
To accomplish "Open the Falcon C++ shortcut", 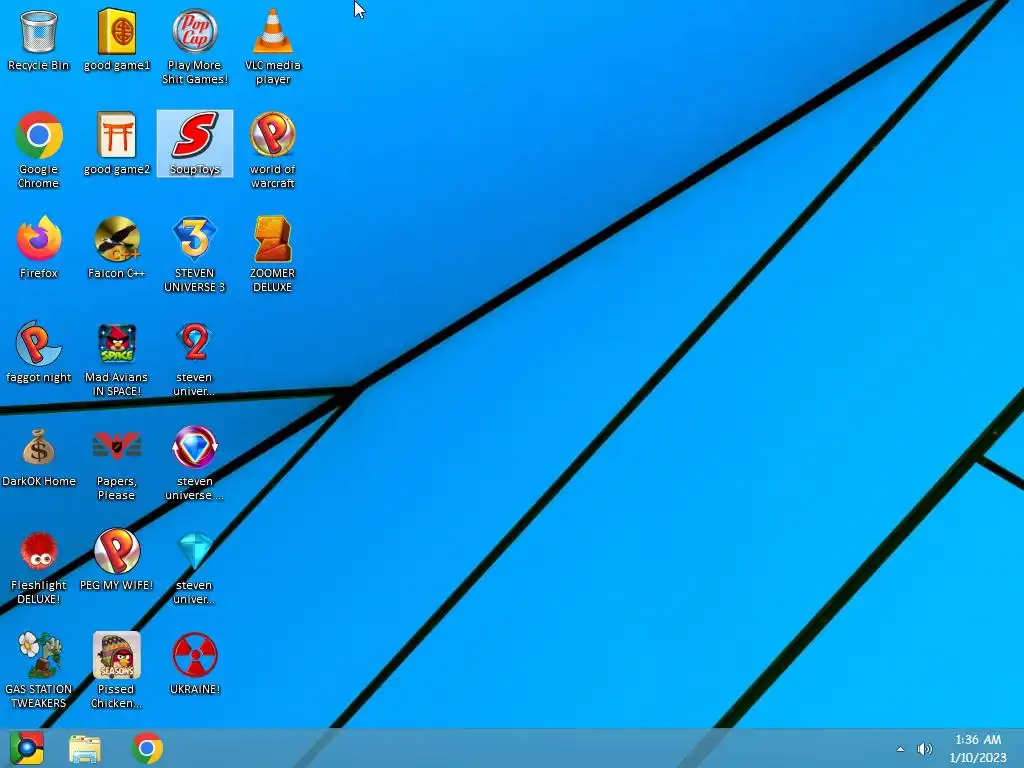I will click(117, 248).
